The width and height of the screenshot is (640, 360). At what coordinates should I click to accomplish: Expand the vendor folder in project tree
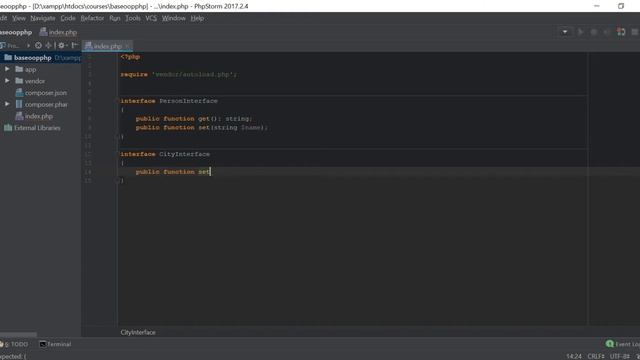point(7,81)
